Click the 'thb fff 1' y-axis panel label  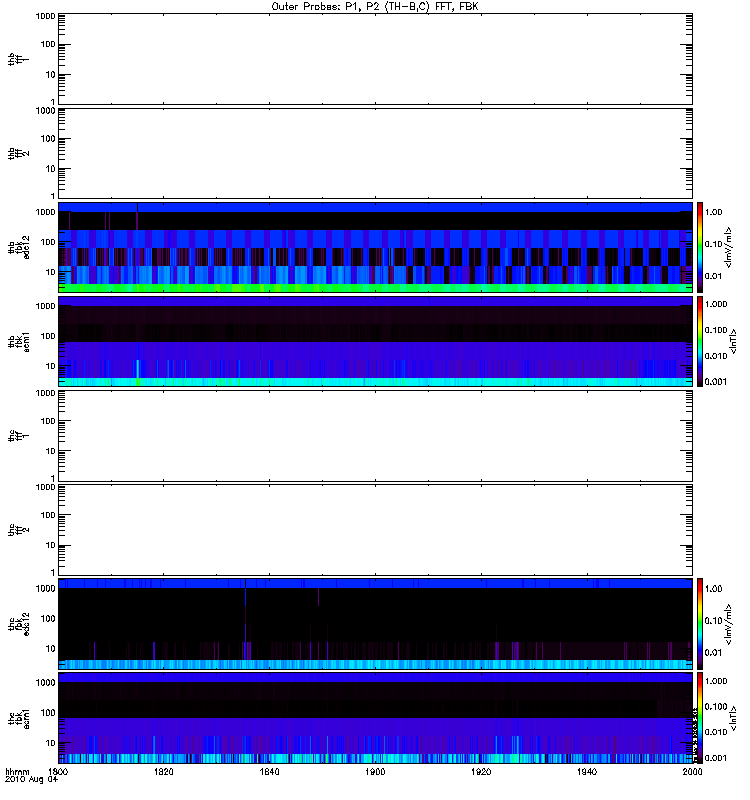click(x=18, y=59)
